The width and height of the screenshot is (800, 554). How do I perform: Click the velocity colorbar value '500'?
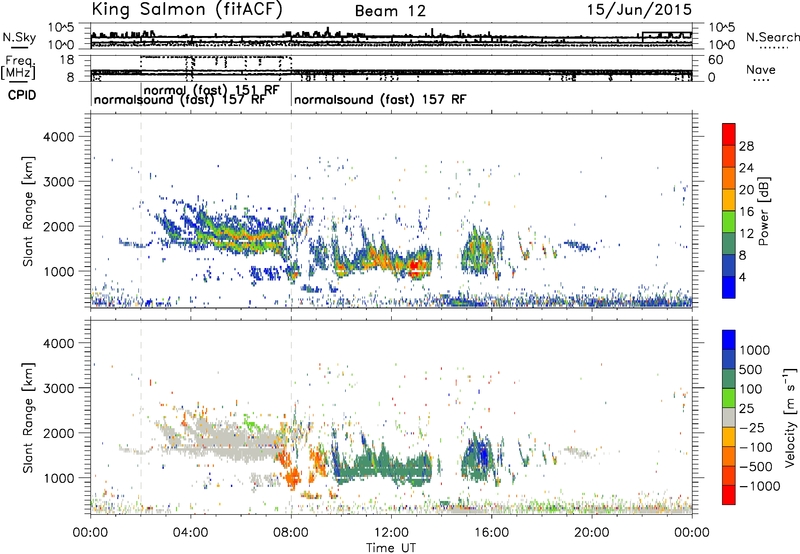pos(751,370)
